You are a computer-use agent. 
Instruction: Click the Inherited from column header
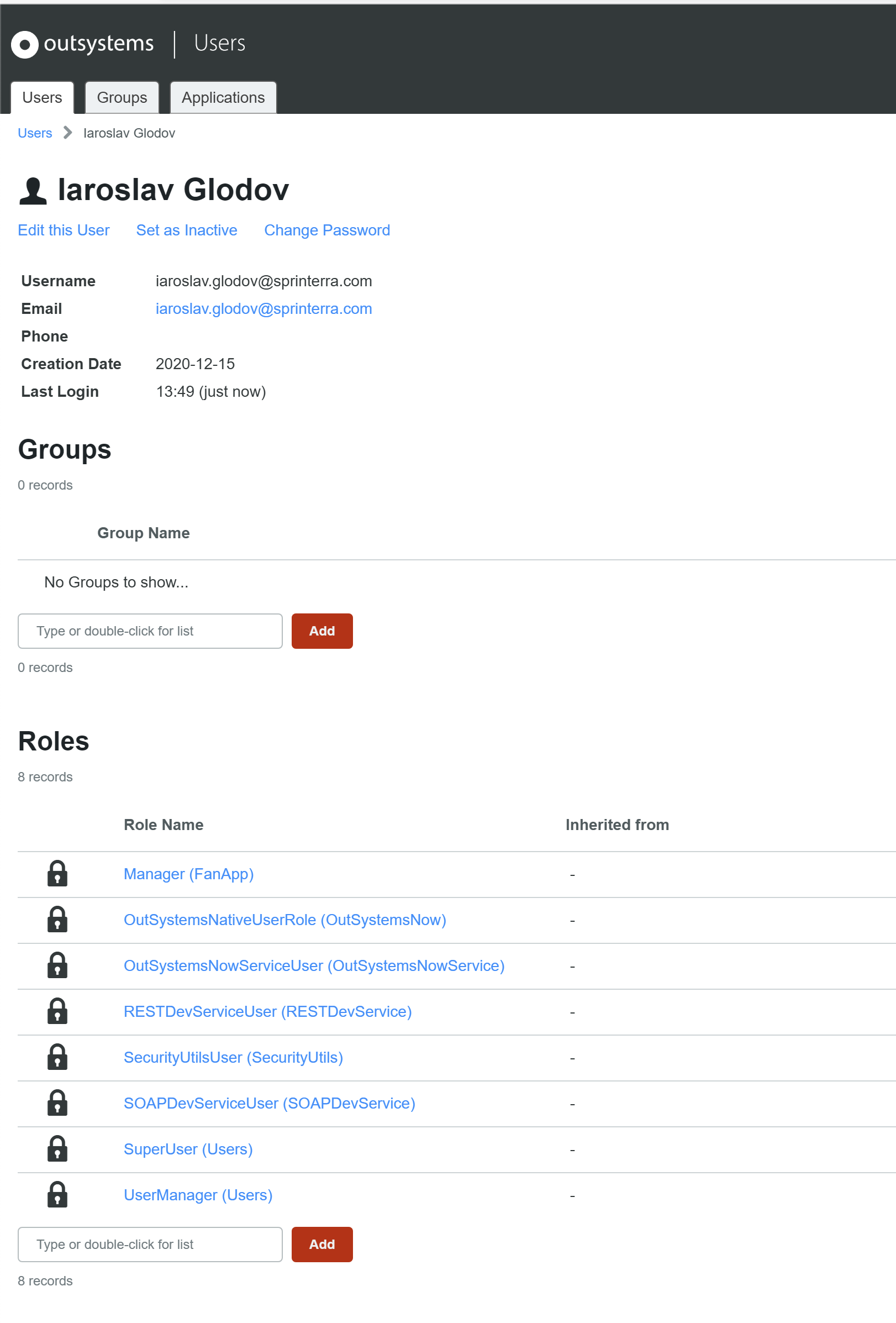point(617,825)
